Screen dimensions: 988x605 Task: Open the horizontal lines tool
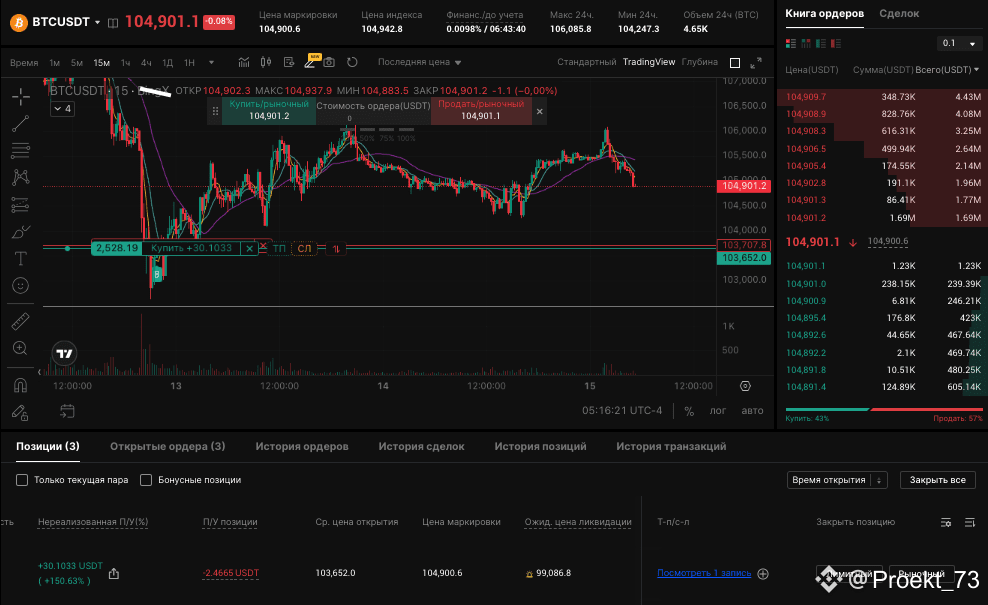[x=20, y=150]
